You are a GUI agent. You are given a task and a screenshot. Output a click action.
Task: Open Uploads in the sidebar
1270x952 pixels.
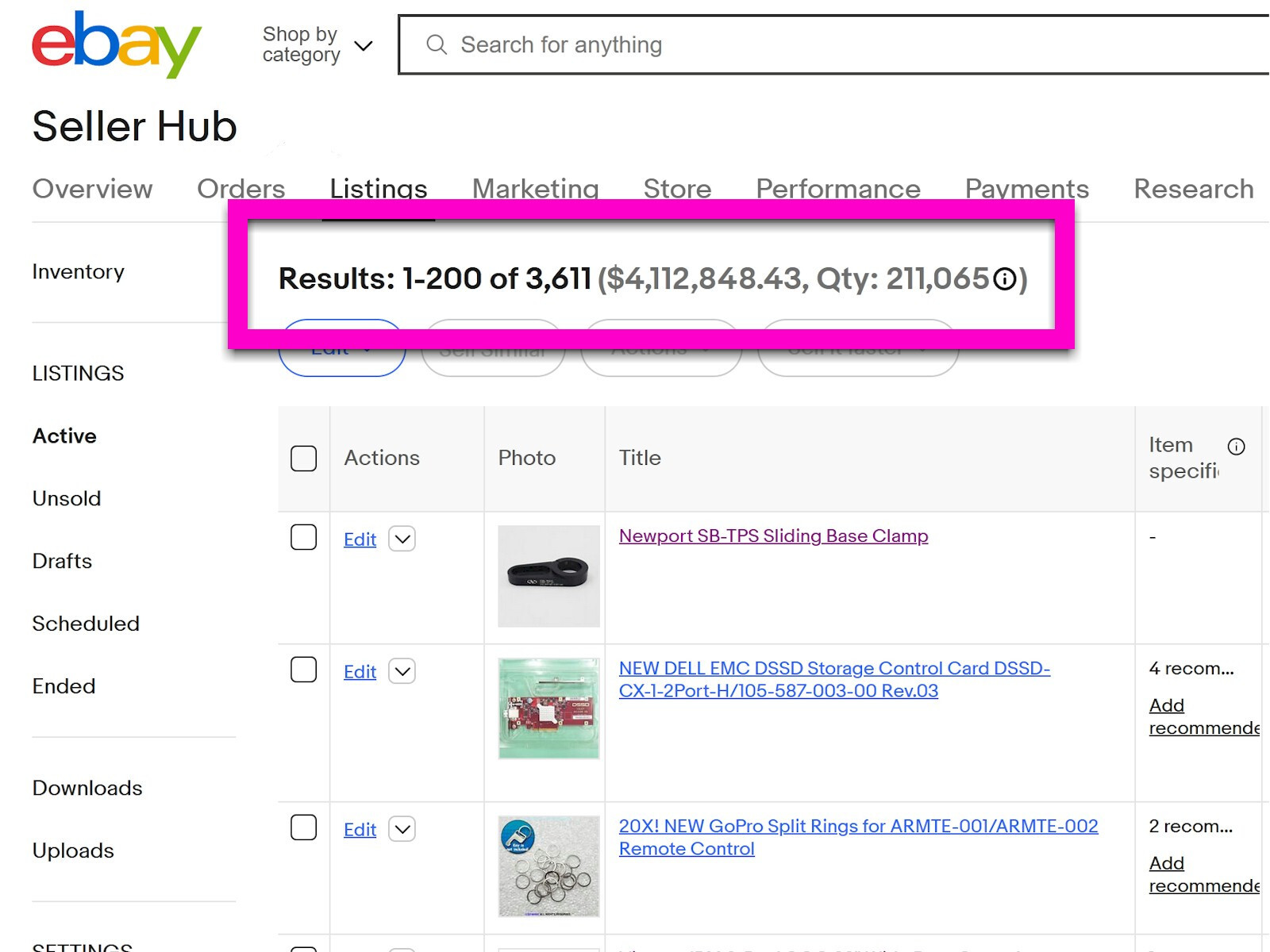(x=73, y=851)
